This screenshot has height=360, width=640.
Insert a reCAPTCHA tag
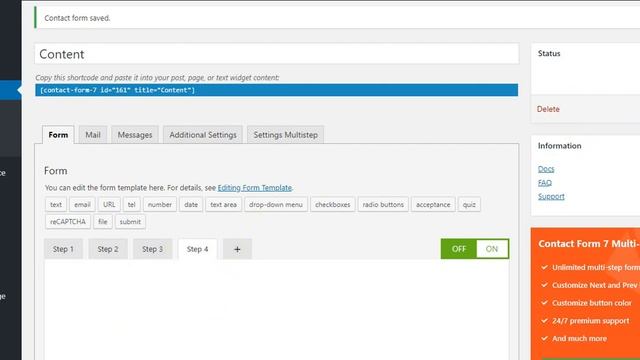point(68,222)
